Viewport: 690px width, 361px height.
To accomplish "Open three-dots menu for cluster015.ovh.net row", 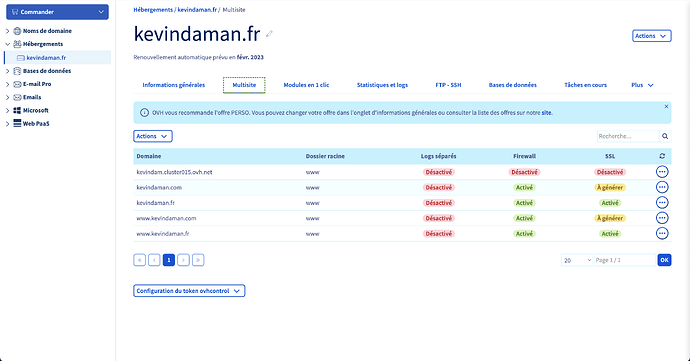I will 662,172.
